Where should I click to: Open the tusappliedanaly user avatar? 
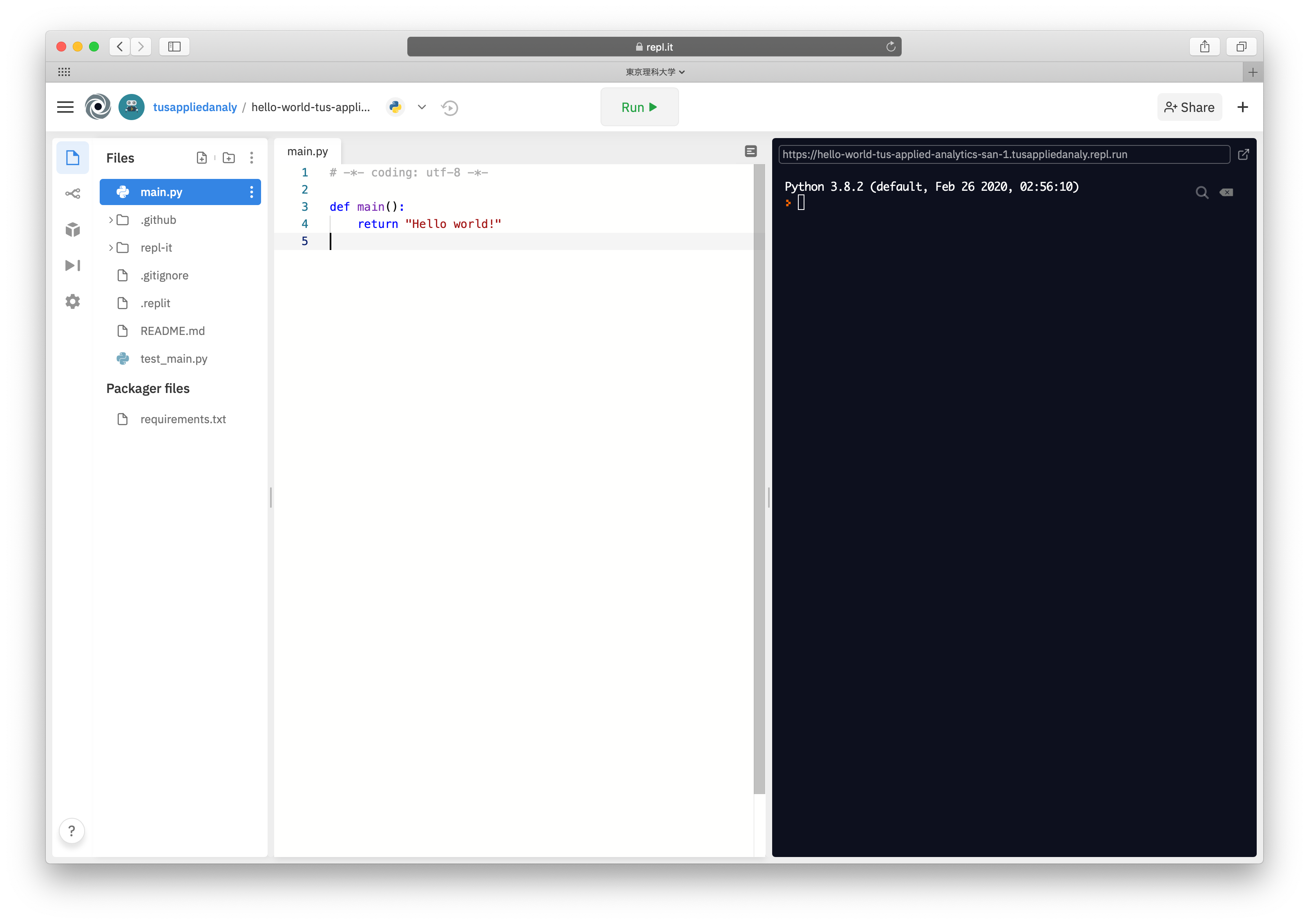(x=132, y=107)
